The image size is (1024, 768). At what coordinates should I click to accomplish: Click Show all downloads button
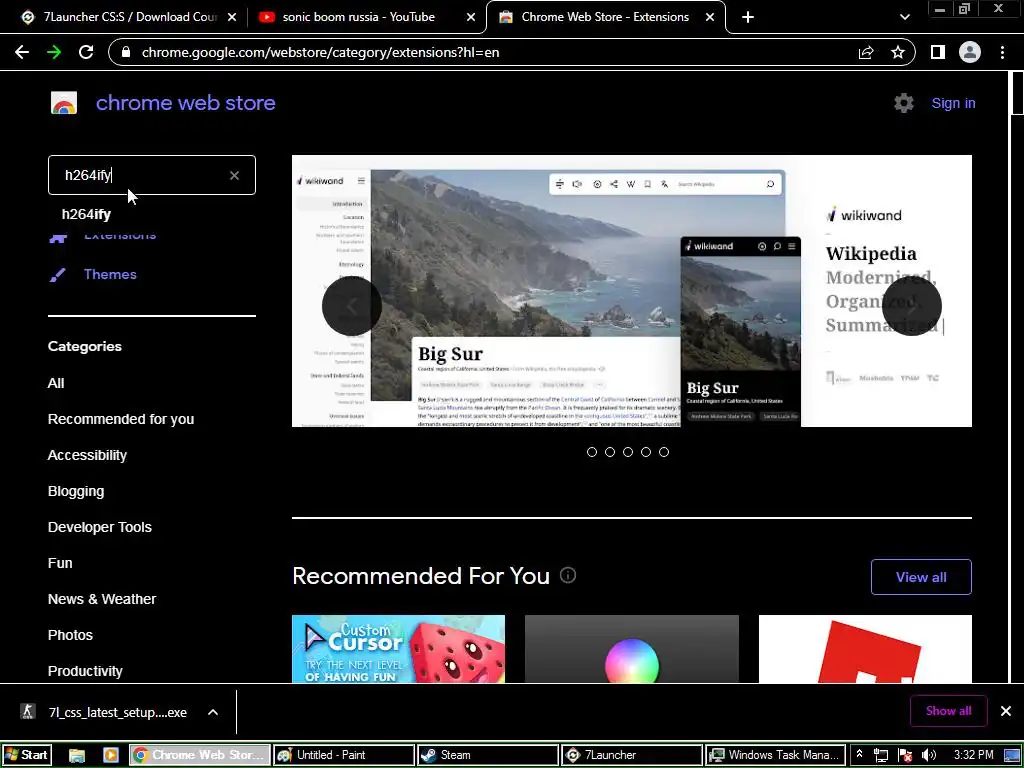948,711
